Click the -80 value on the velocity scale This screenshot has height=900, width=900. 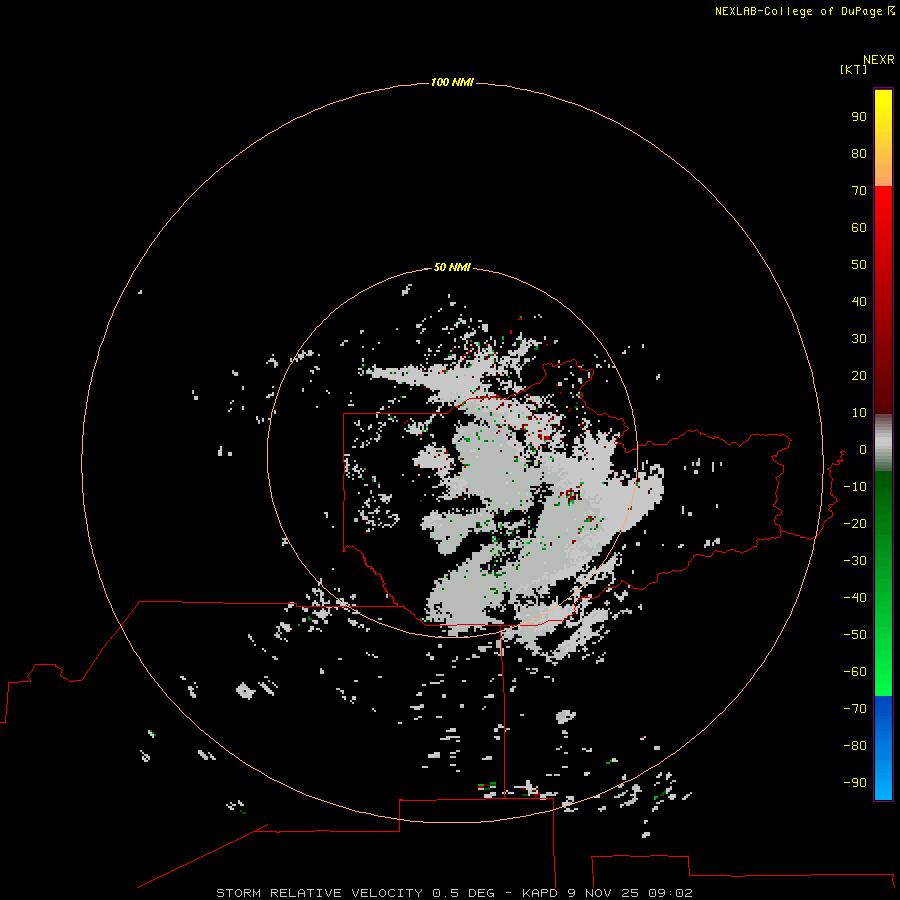[x=855, y=746]
